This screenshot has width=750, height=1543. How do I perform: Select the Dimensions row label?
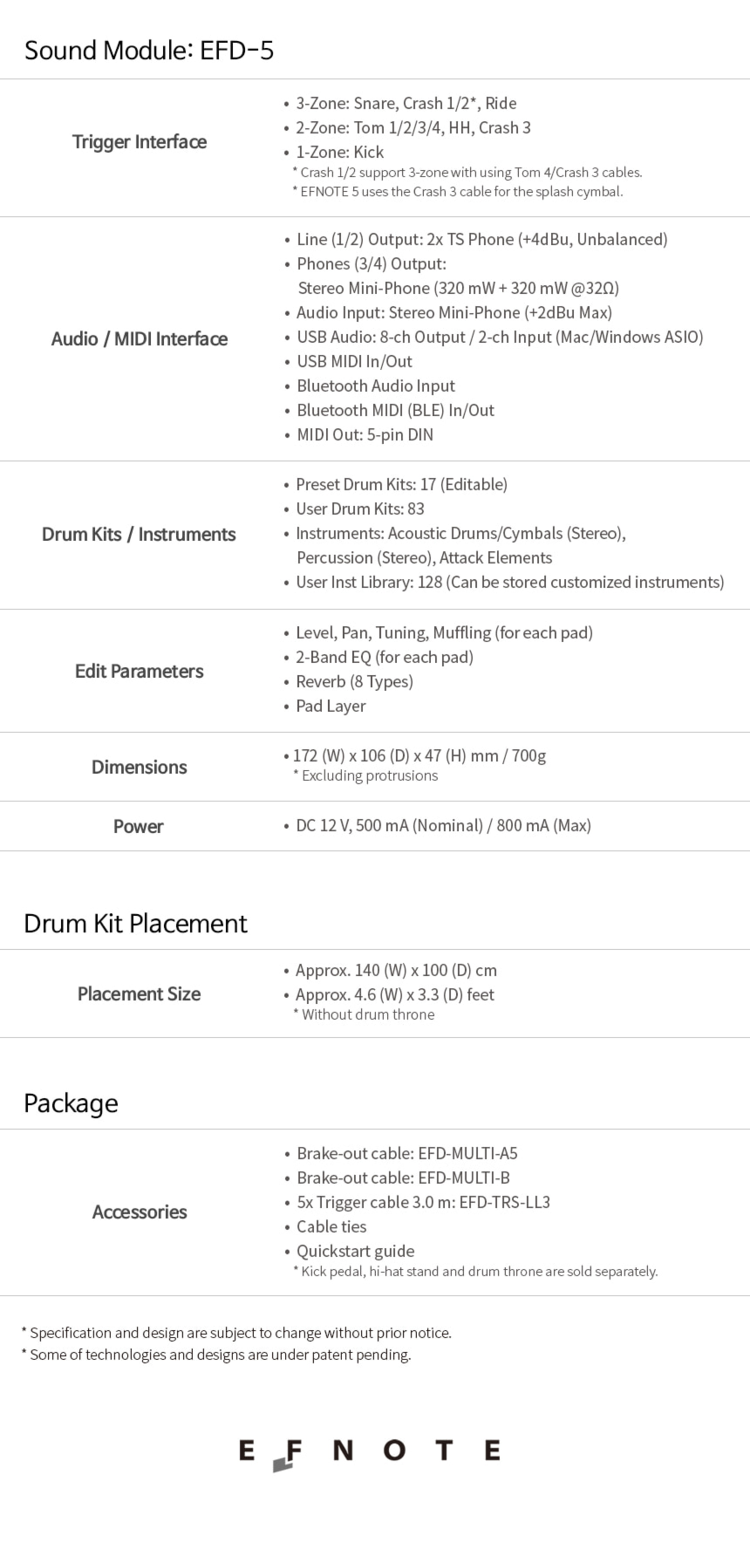(x=139, y=767)
